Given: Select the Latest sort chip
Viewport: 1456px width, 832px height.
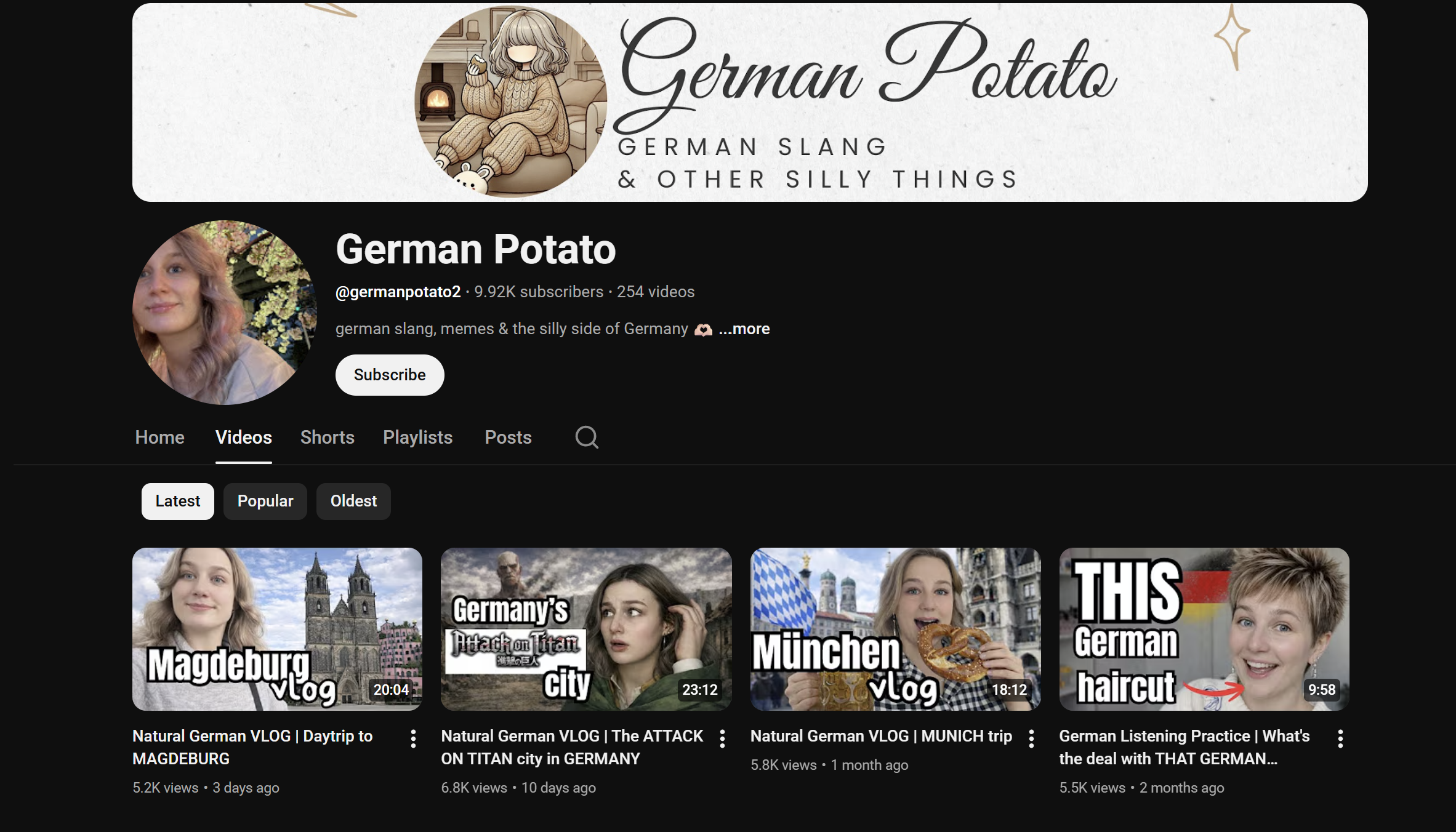Looking at the screenshot, I should 177,501.
